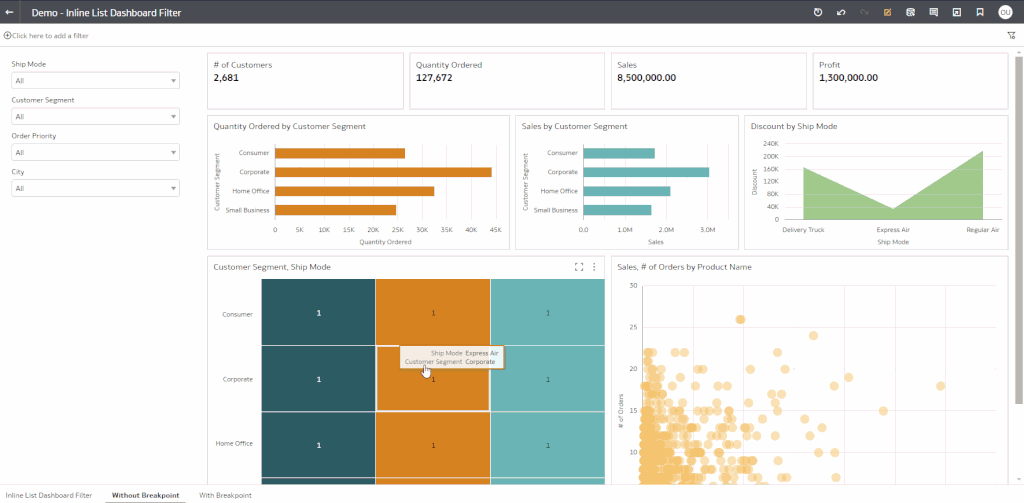Image resolution: width=1024 pixels, height=503 pixels.
Task: Undo the last edit
Action: click(x=841, y=12)
